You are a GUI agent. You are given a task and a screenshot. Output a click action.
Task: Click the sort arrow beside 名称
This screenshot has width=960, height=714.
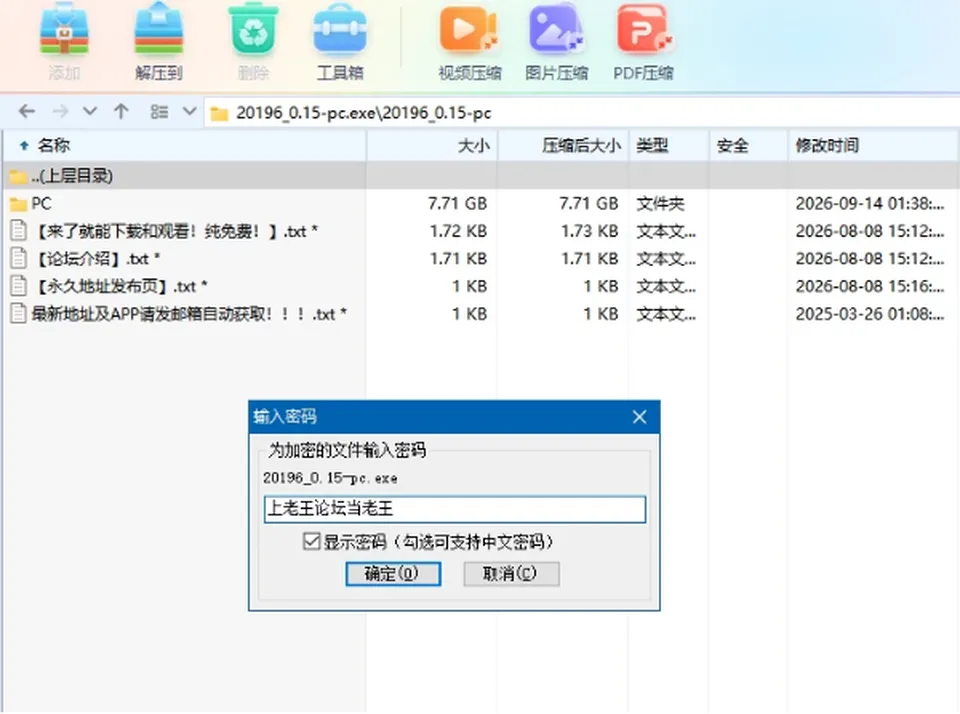tap(24, 146)
